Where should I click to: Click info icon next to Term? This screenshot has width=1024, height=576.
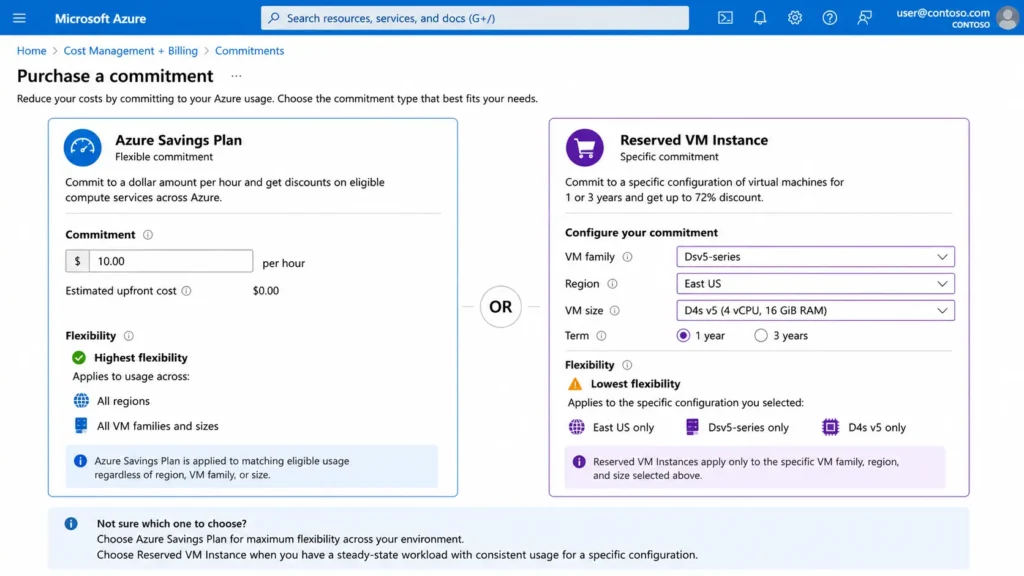[601, 336]
